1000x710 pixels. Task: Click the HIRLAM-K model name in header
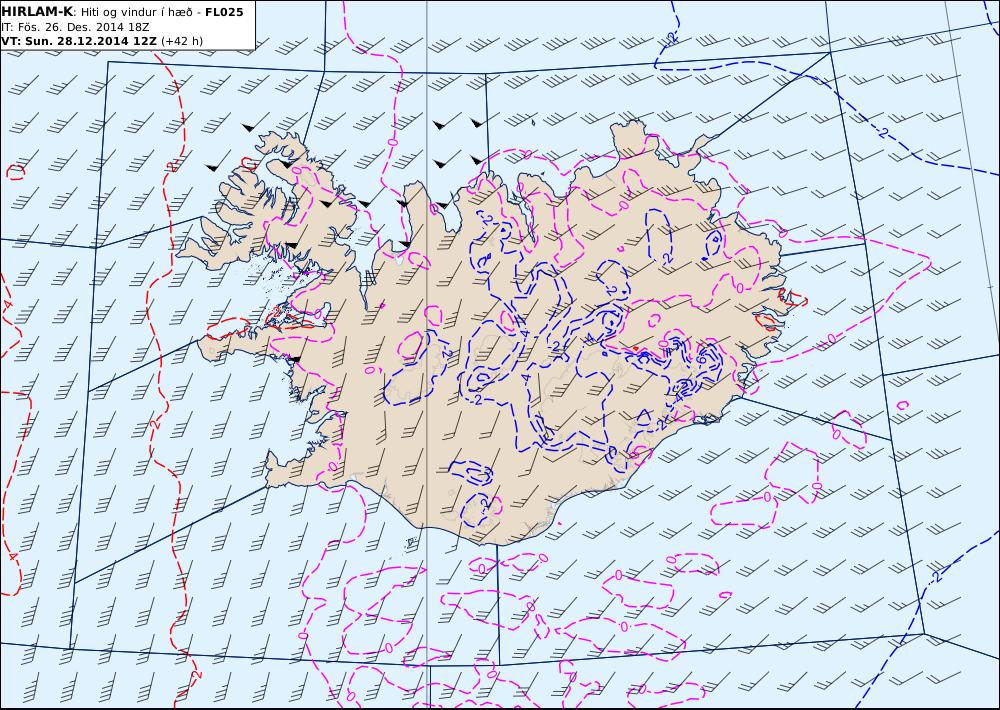click(x=37, y=12)
